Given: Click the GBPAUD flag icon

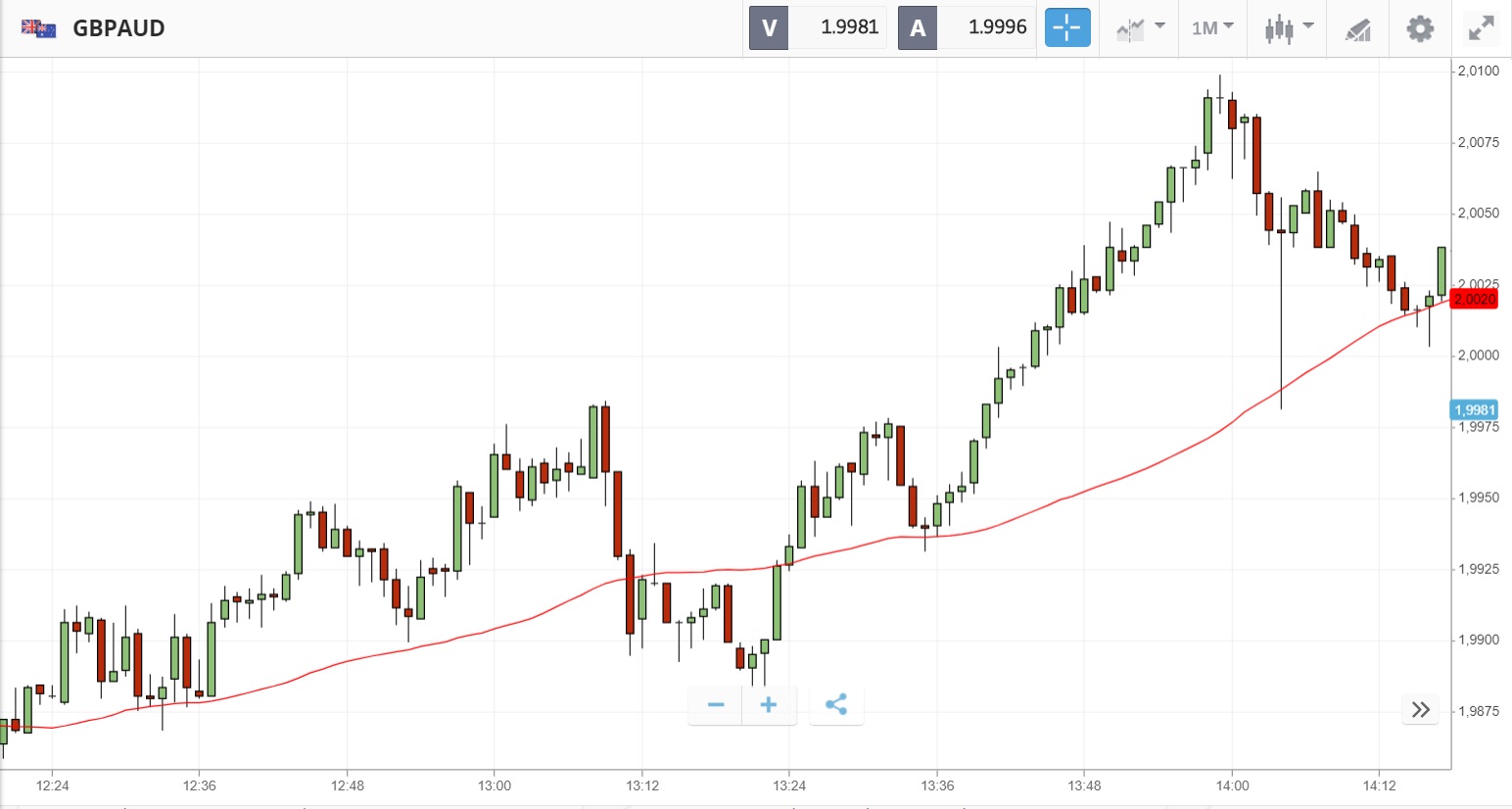Looking at the screenshot, I should tap(39, 28).
